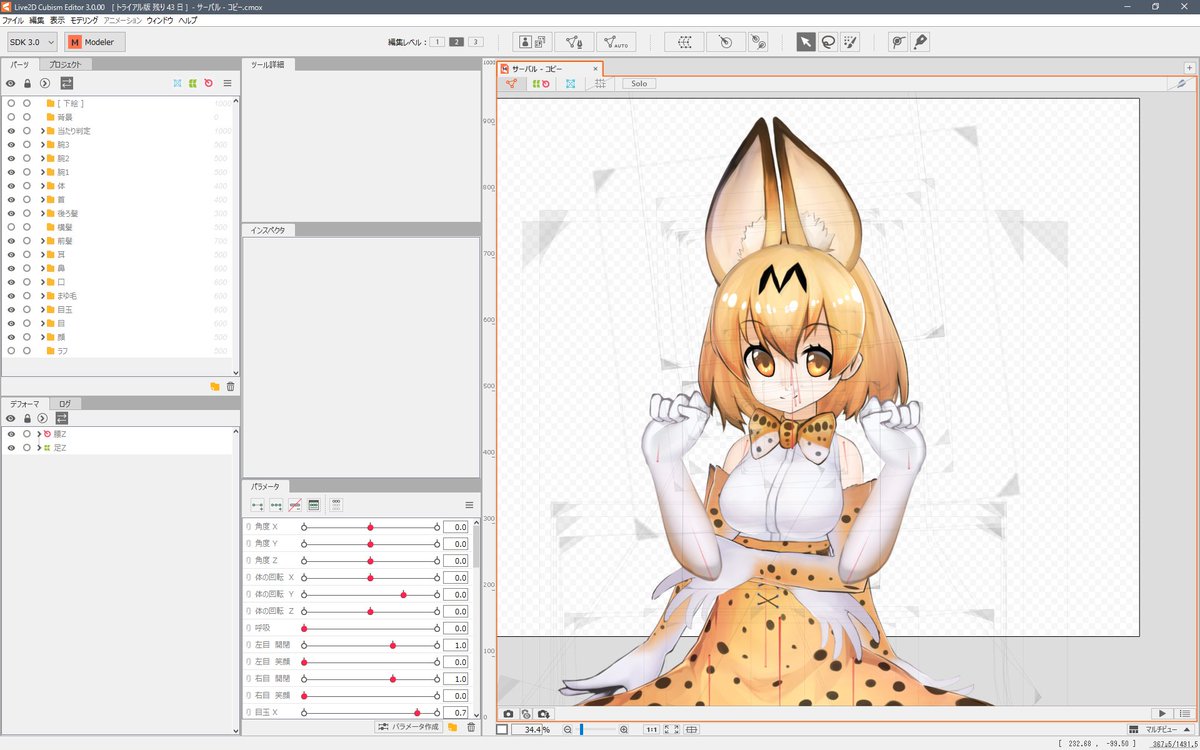Hide the 当たり判定 part via eye icon
This screenshot has width=1200, height=750.
[x=11, y=131]
